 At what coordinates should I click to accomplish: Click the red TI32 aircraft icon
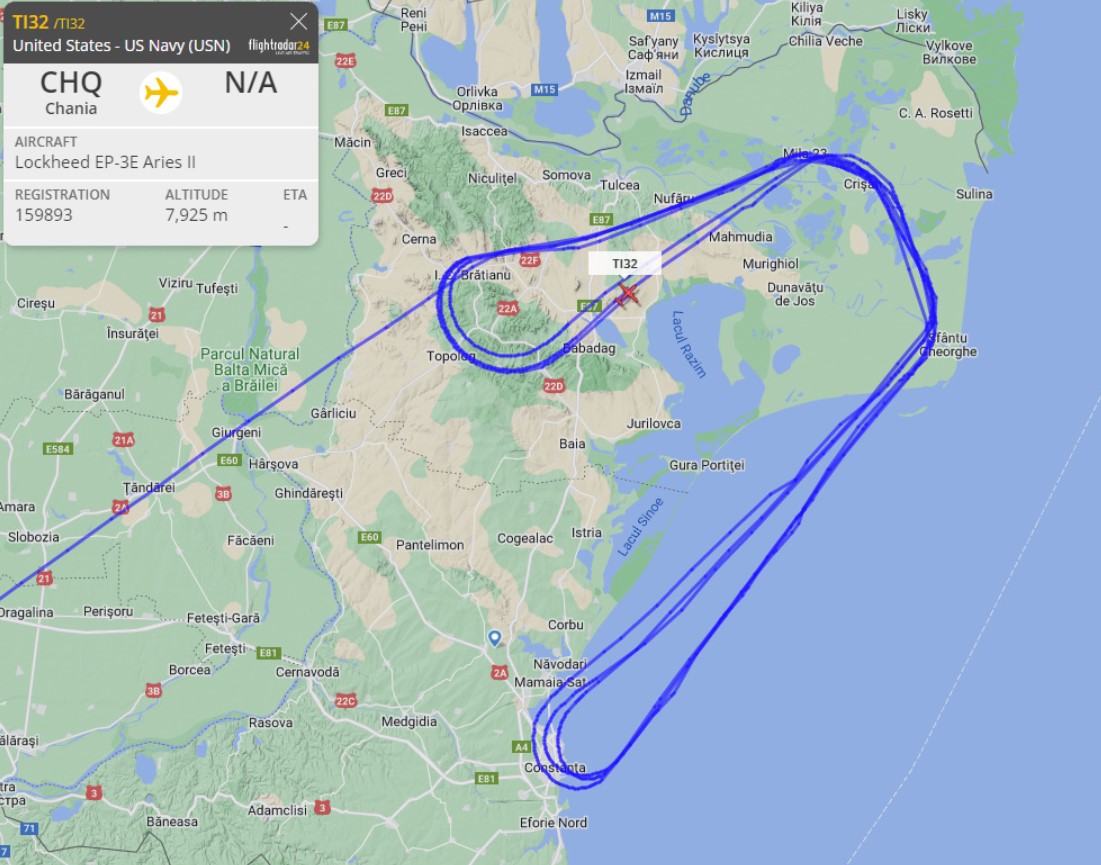coord(626,294)
